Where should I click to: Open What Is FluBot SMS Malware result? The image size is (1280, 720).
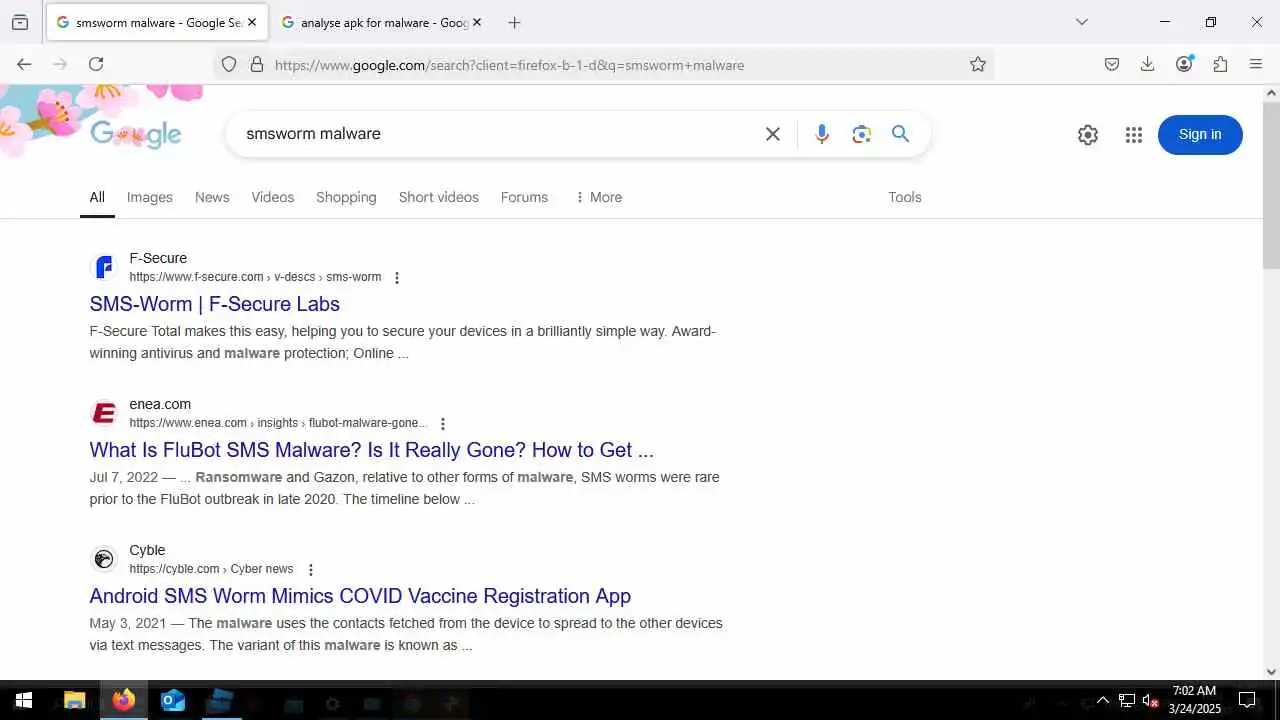pos(372,450)
